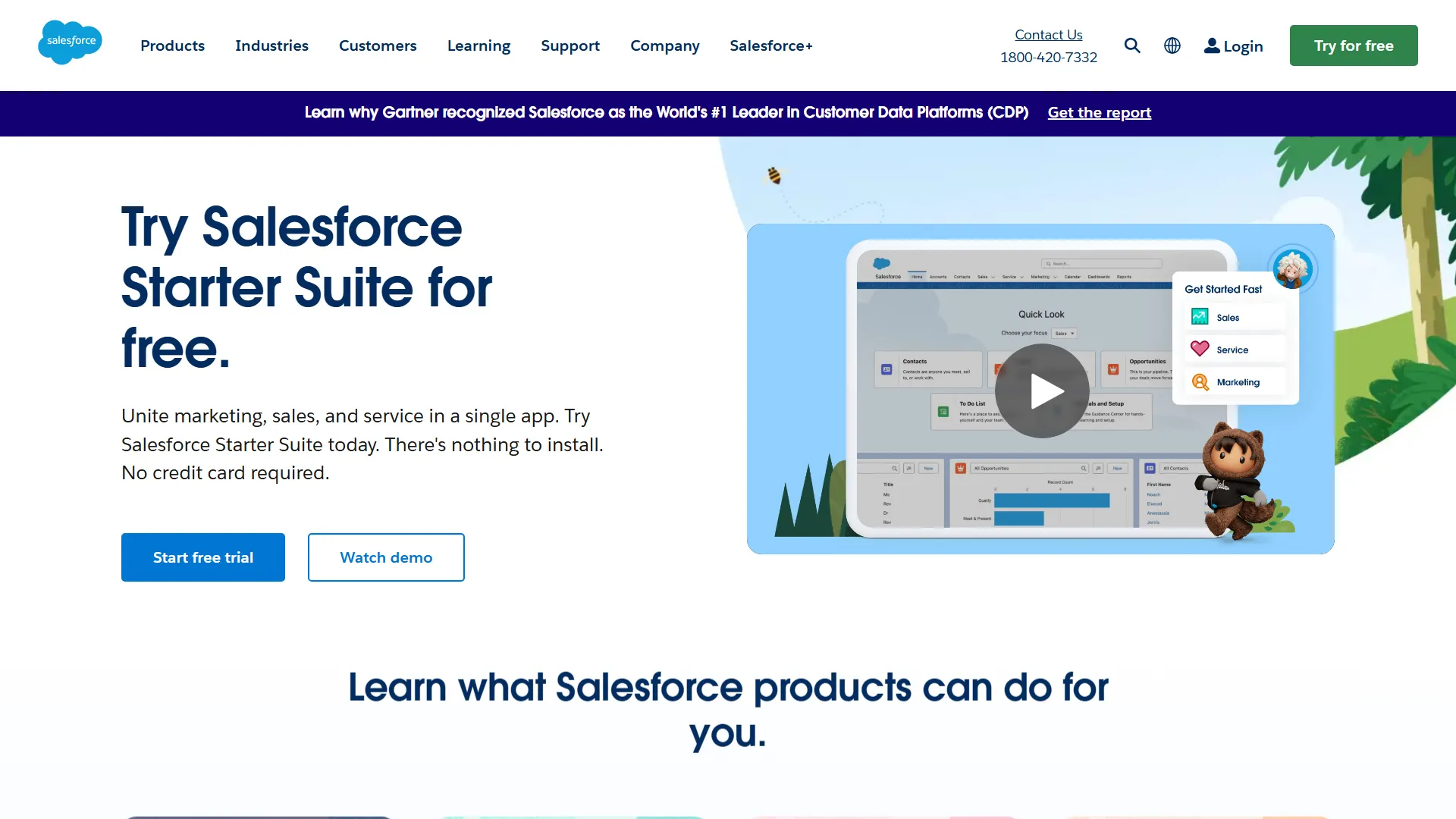
Task: Click the Watch demo button
Action: pyautogui.click(x=386, y=557)
